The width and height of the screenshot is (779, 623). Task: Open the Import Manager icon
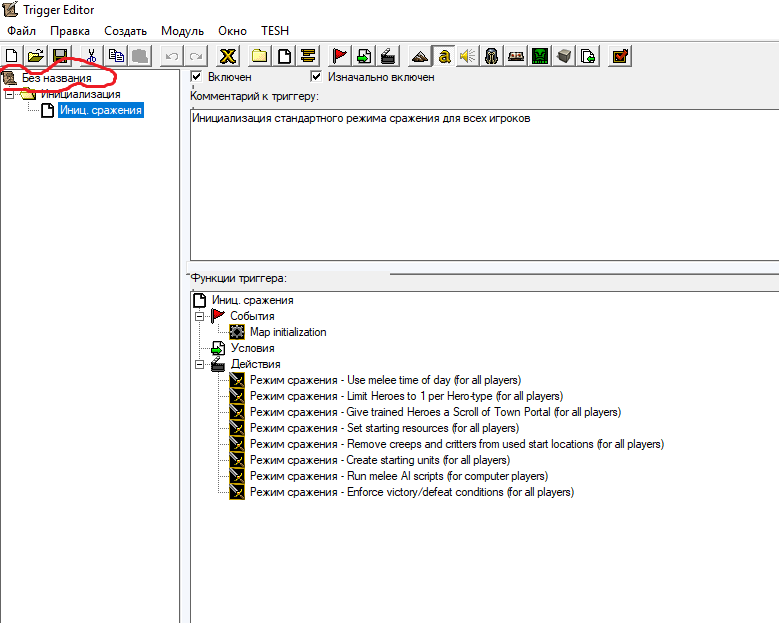[588, 56]
